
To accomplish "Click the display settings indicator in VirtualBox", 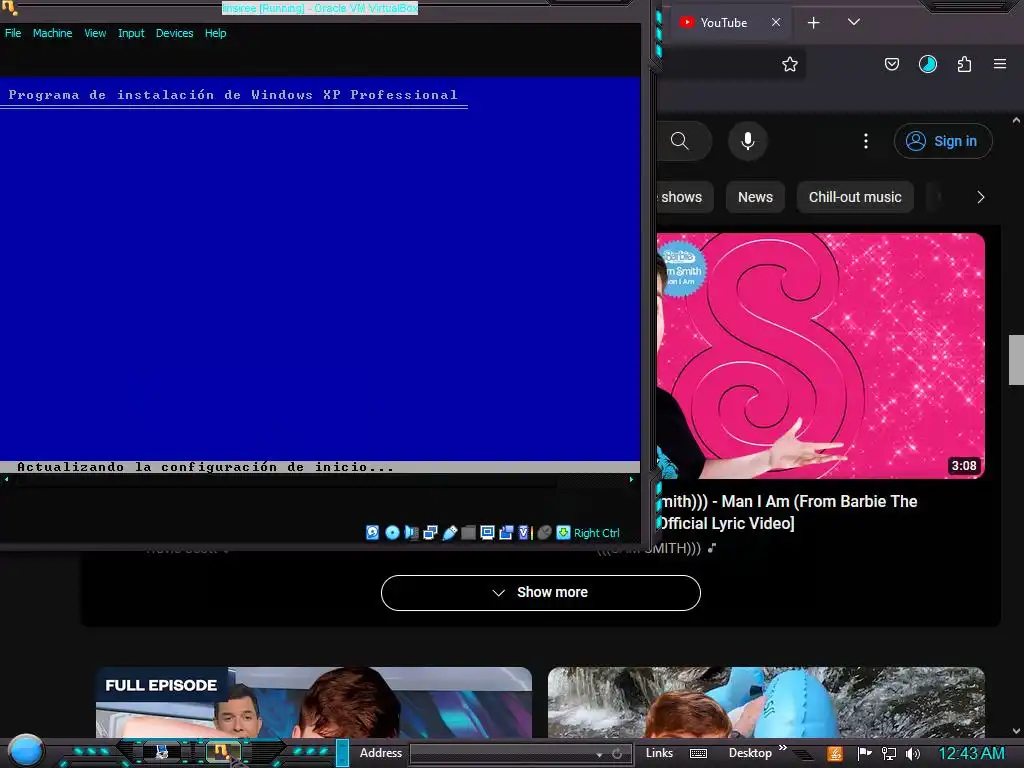I will [487, 532].
